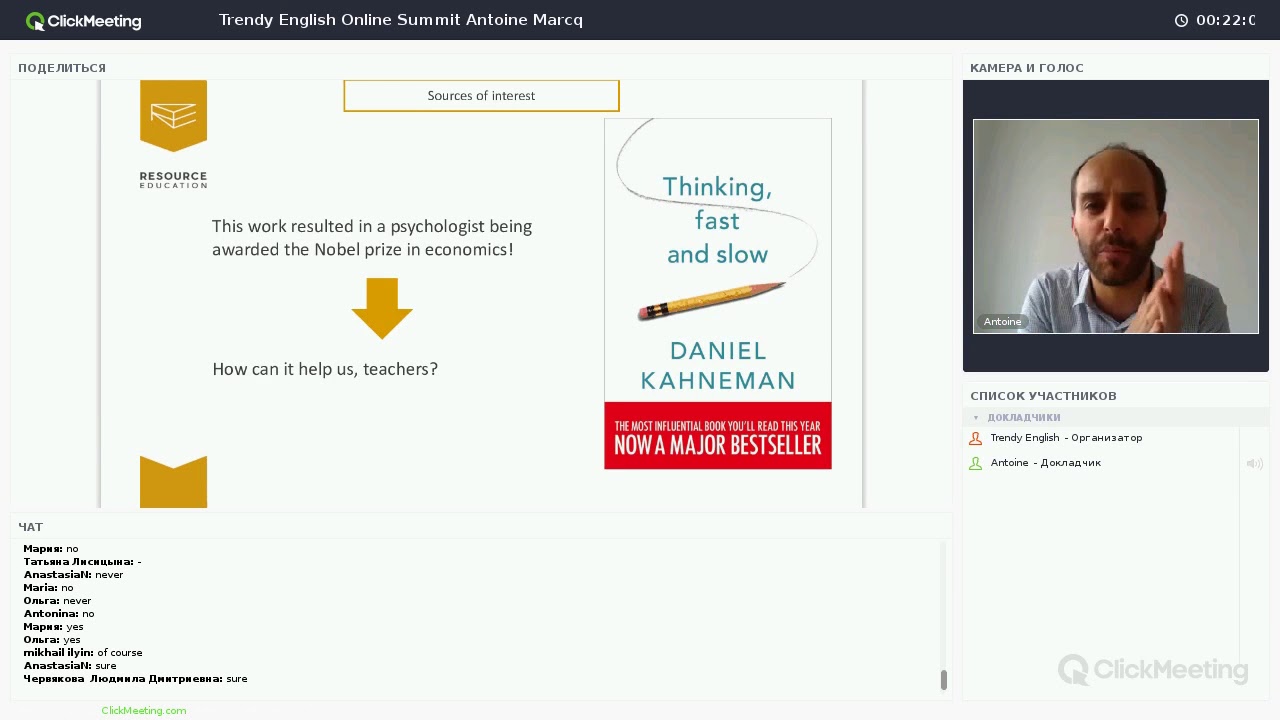Click chat message "AnastasiaN: never"
The image size is (1280, 720).
tap(73, 575)
